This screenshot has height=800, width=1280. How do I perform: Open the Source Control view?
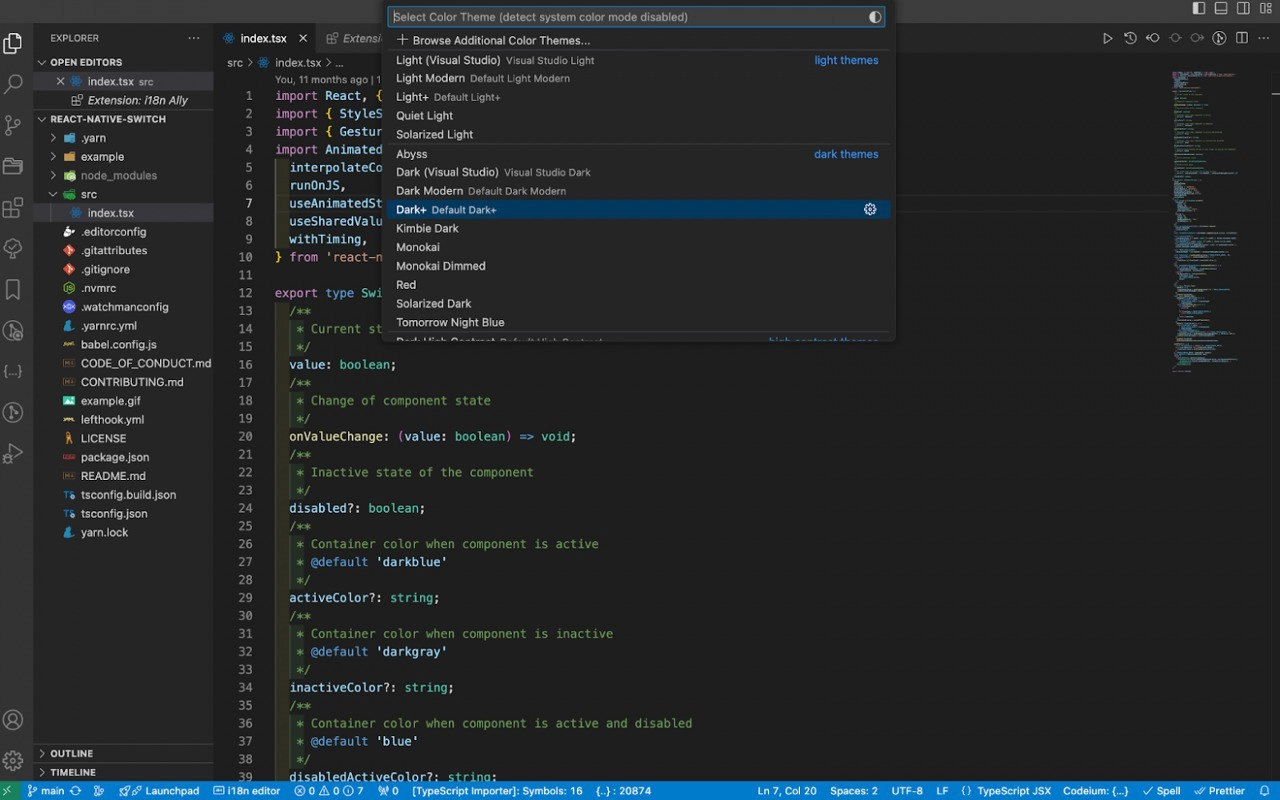(13, 125)
